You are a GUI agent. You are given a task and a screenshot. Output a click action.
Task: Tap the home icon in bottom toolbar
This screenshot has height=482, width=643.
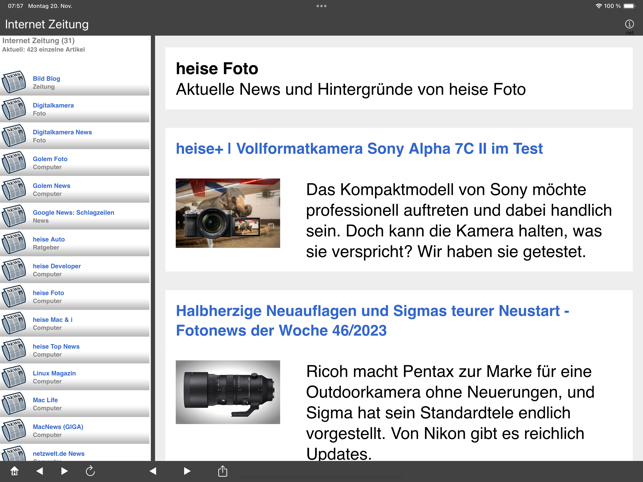pos(14,471)
